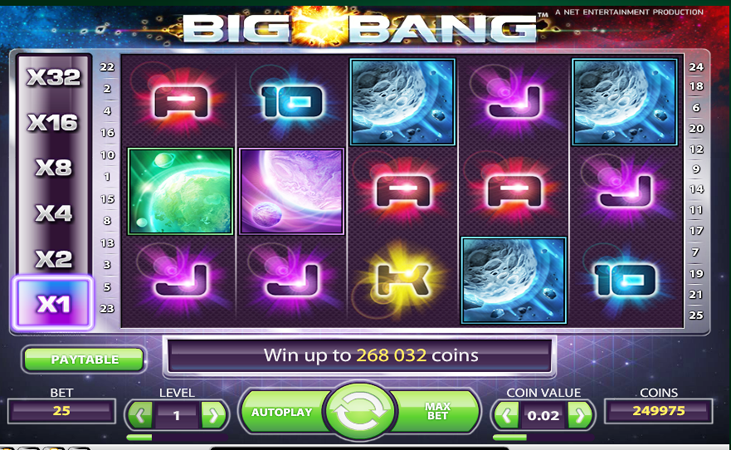
Task: Select payline number 22 on the left
Action: coord(107,67)
